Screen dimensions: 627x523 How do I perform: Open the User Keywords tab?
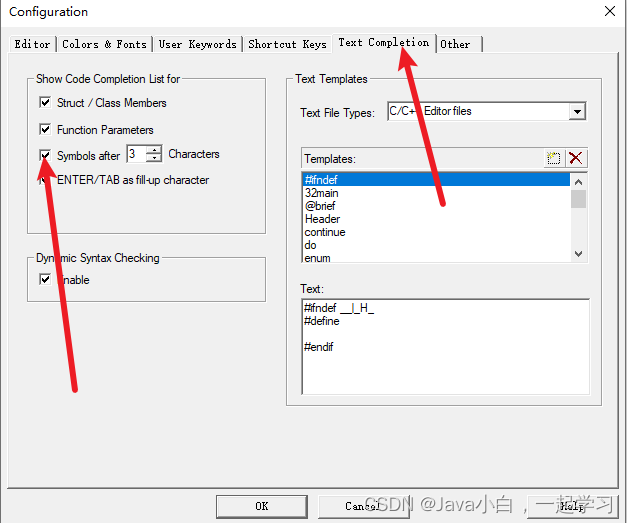pos(198,44)
